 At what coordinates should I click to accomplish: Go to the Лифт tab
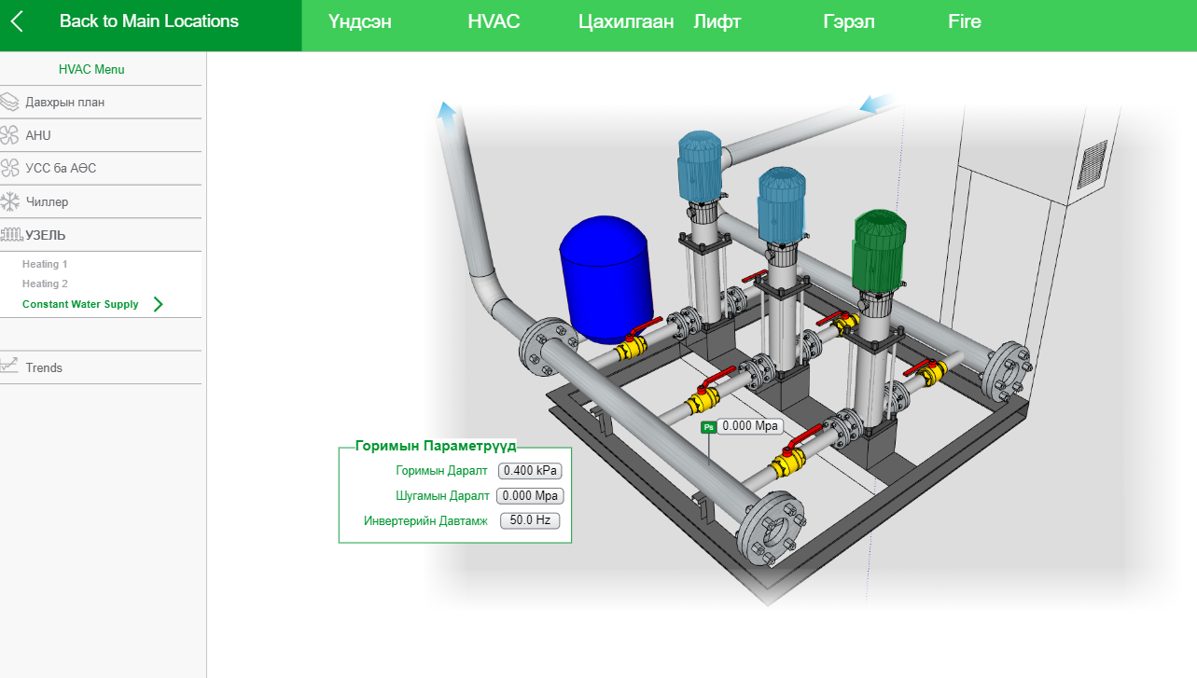[717, 21]
